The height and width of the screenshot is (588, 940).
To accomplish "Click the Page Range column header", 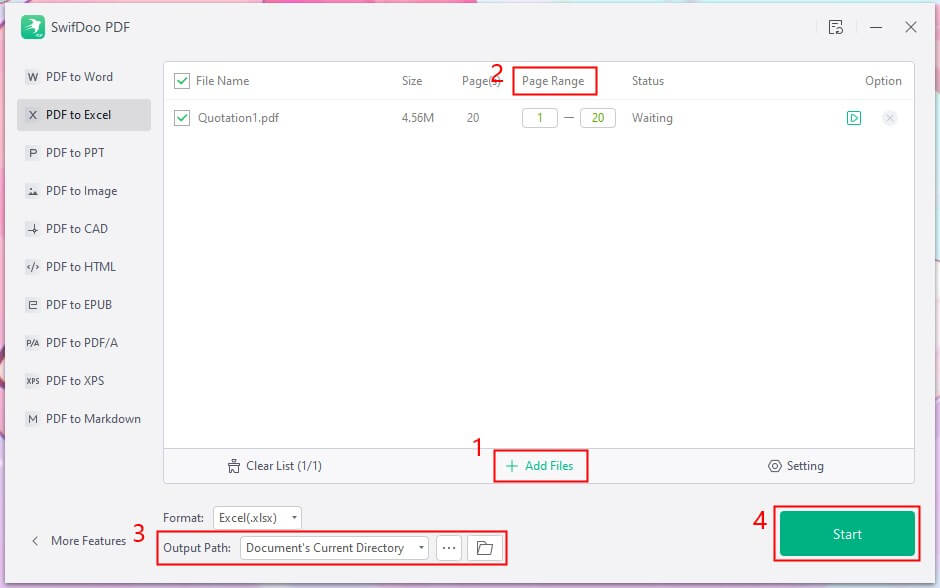I will click(x=553, y=81).
